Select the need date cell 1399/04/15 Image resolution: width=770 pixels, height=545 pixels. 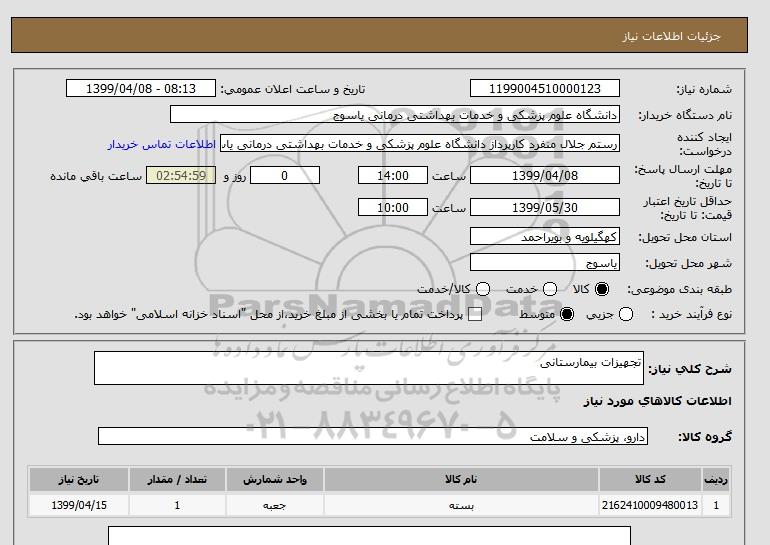coord(79,505)
